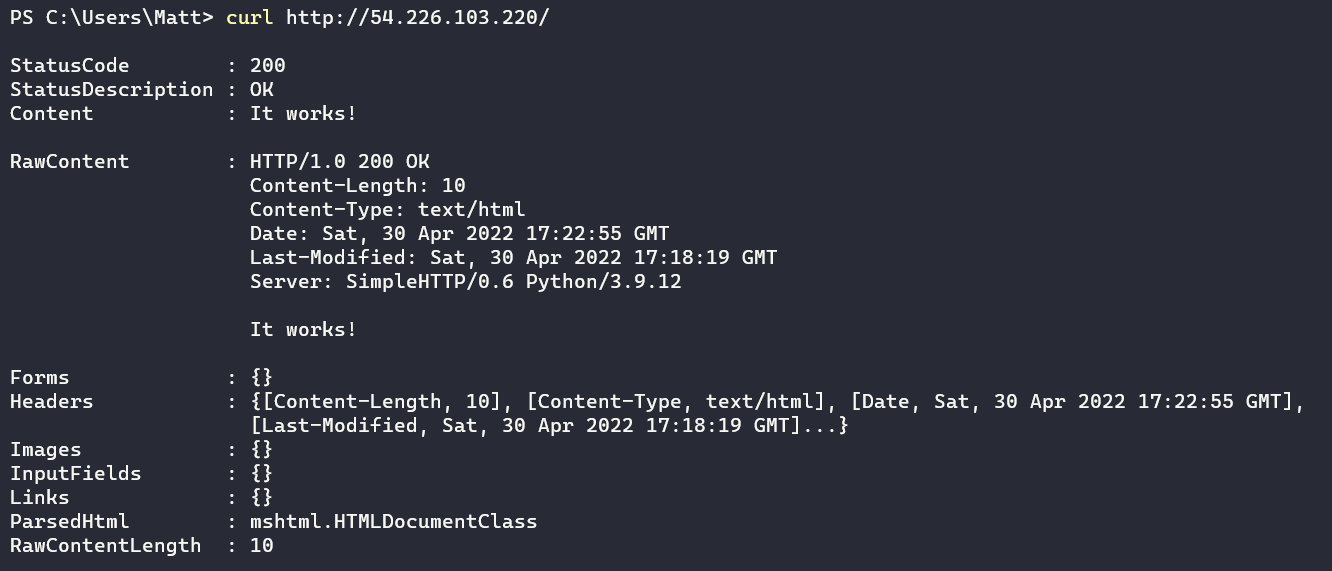Click the Date: Sat, 30 Apr 2022 17:22:55 line
Viewport: 1332px width, 571px height.
[459, 234]
